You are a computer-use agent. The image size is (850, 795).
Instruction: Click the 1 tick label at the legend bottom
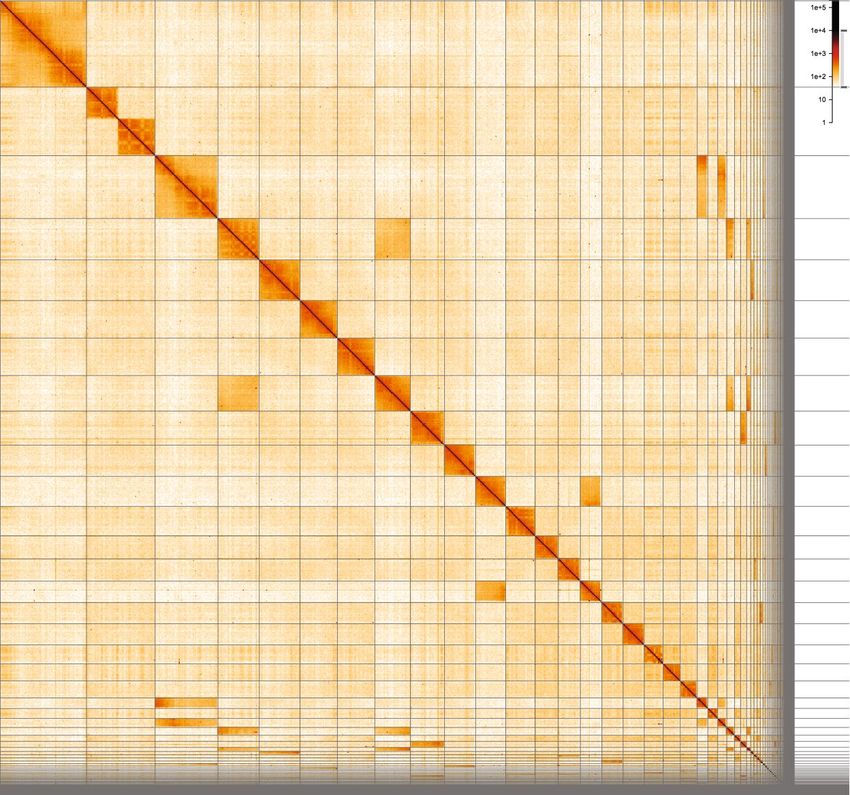click(822, 122)
